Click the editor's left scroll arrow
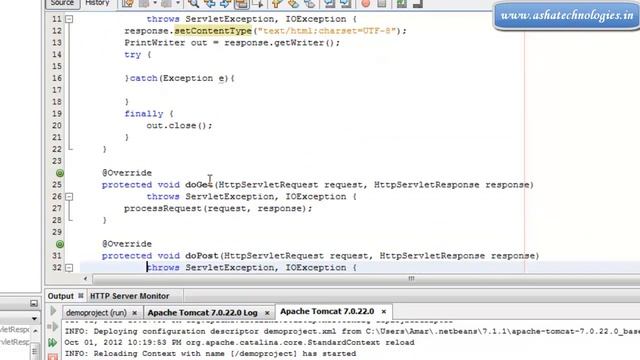The width and height of the screenshot is (640, 360). [85, 279]
